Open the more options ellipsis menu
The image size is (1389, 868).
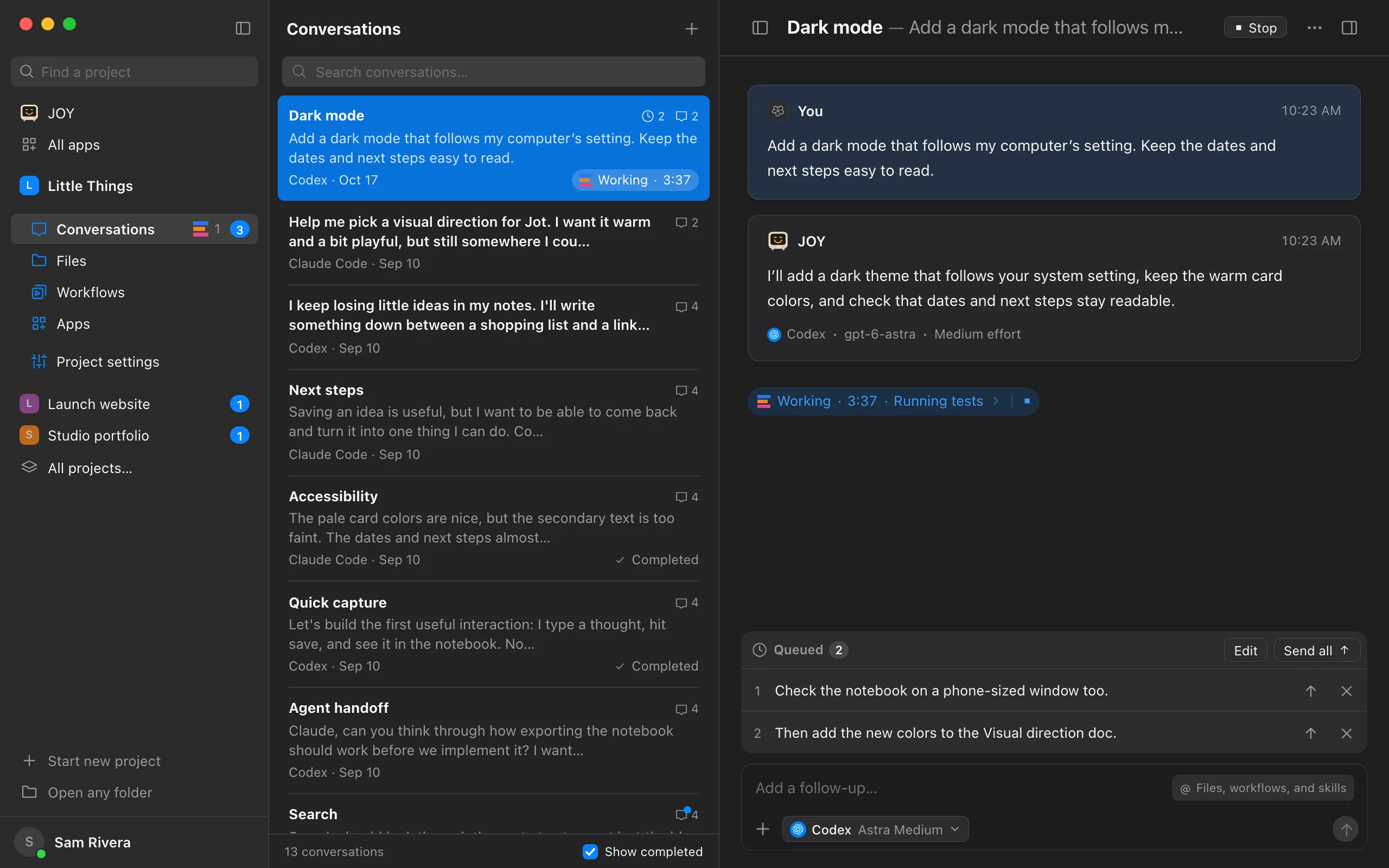click(x=1314, y=28)
